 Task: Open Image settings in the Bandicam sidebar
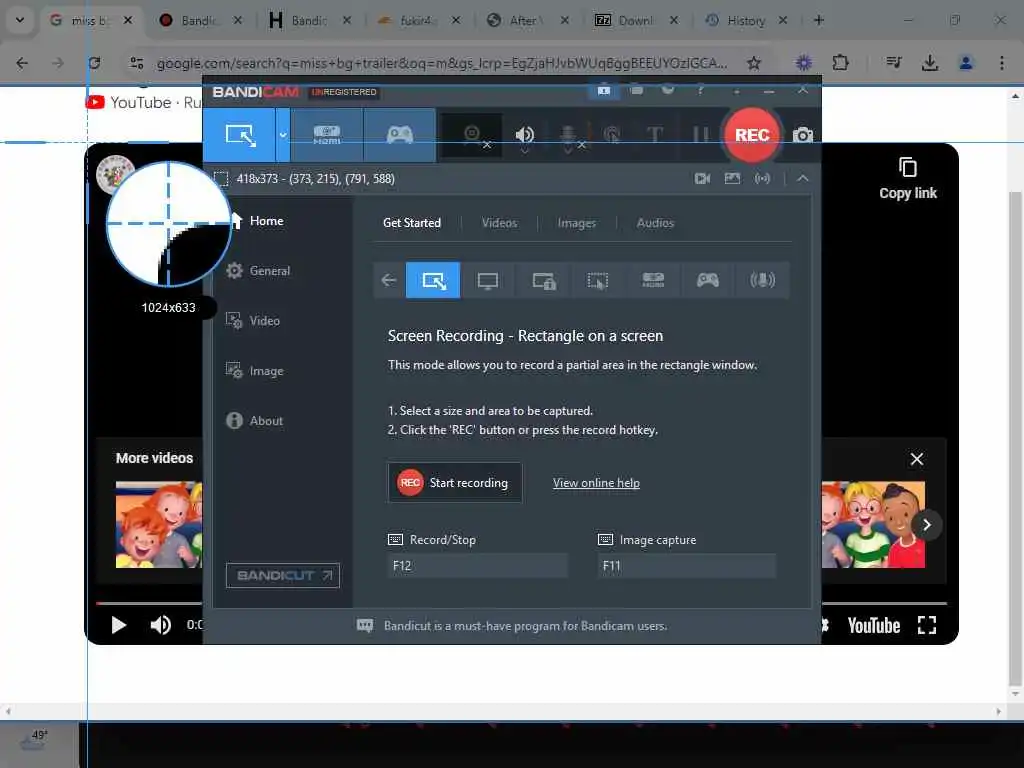pyautogui.click(x=255, y=370)
